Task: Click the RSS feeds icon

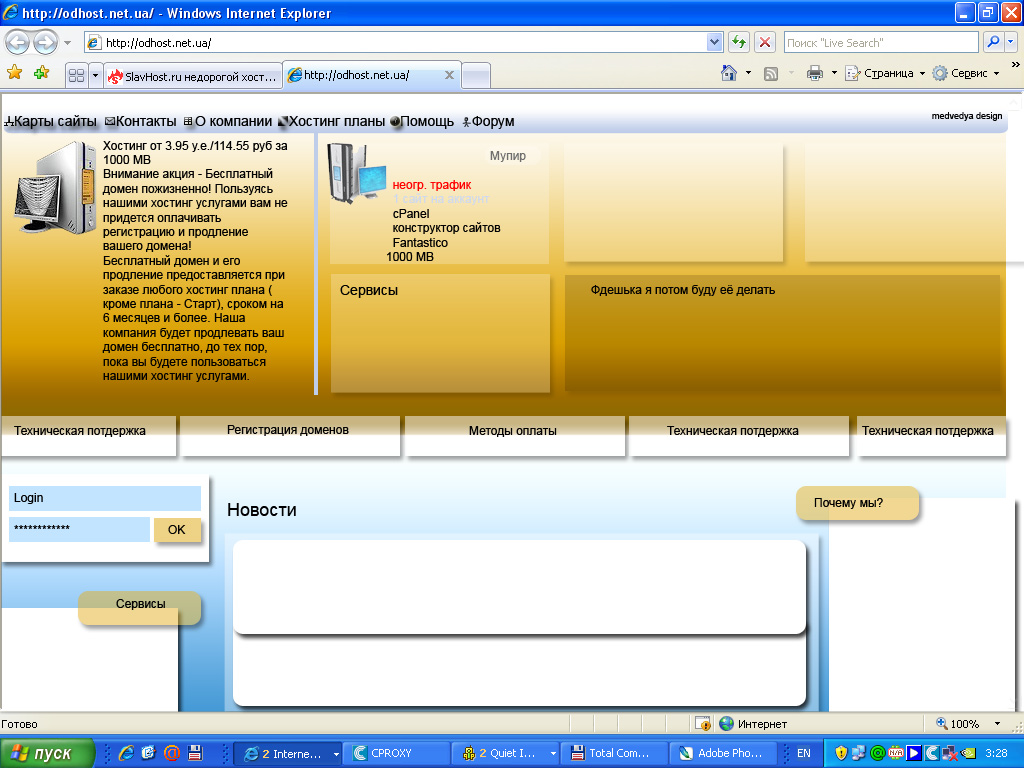Action: click(x=771, y=74)
